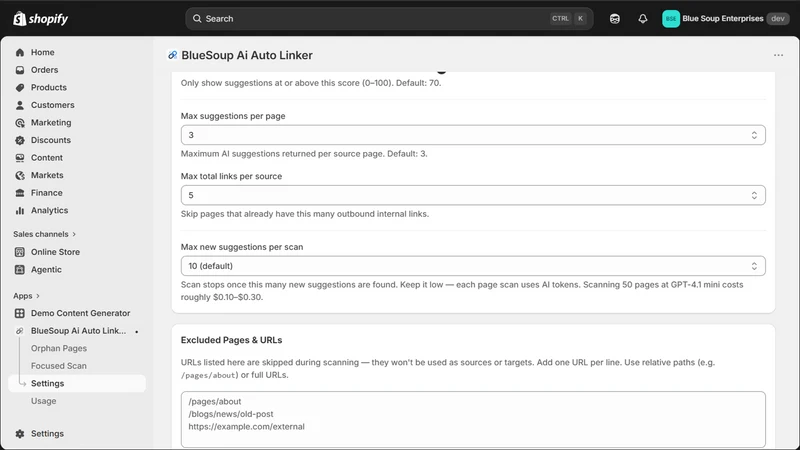This screenshot has width=800, height=450.
Task: Click the pin dot next to BlueSoup app
Action: [x=137, y=332]
